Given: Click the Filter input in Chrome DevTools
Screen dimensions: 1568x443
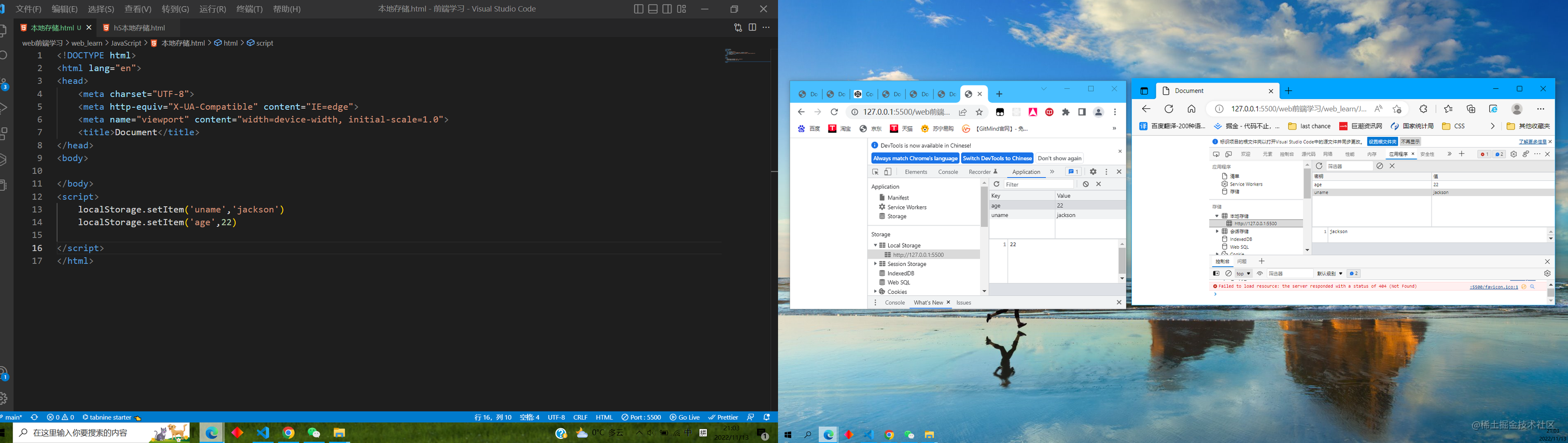Looking at the screenshot, I should [1038, 184].
